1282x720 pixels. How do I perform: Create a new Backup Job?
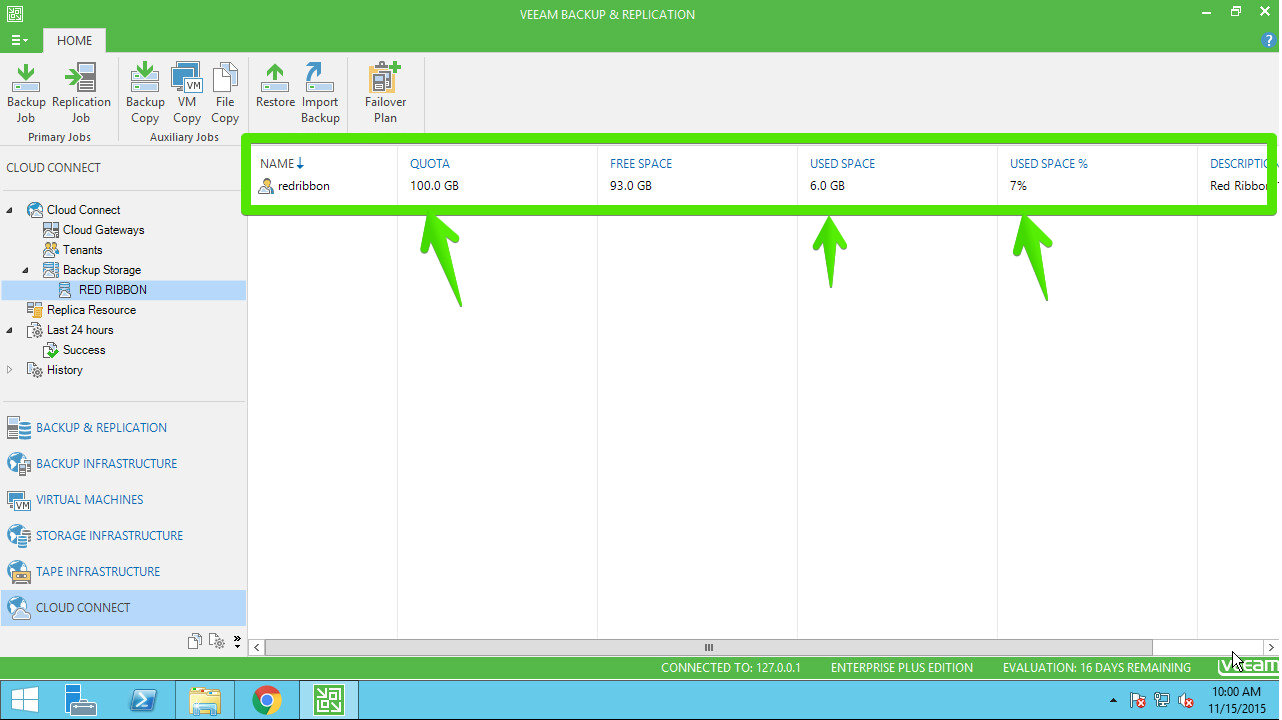pos(26,93)
